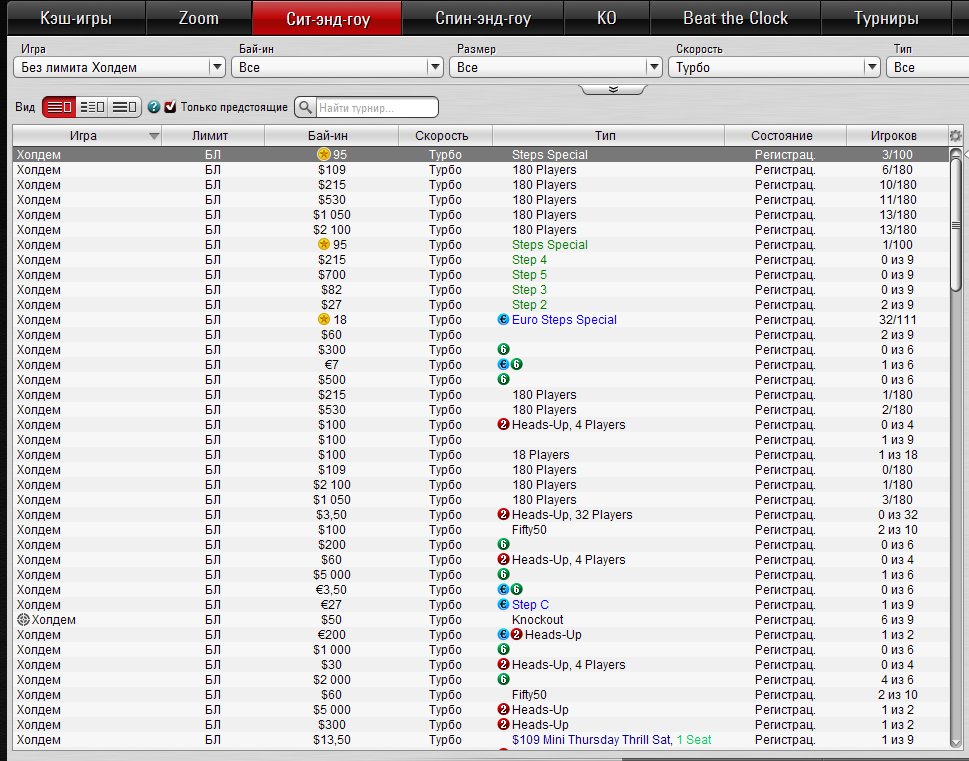Select the Heads-Up, 32 Players tournament

pyautogui.click(x=481, y=514)
